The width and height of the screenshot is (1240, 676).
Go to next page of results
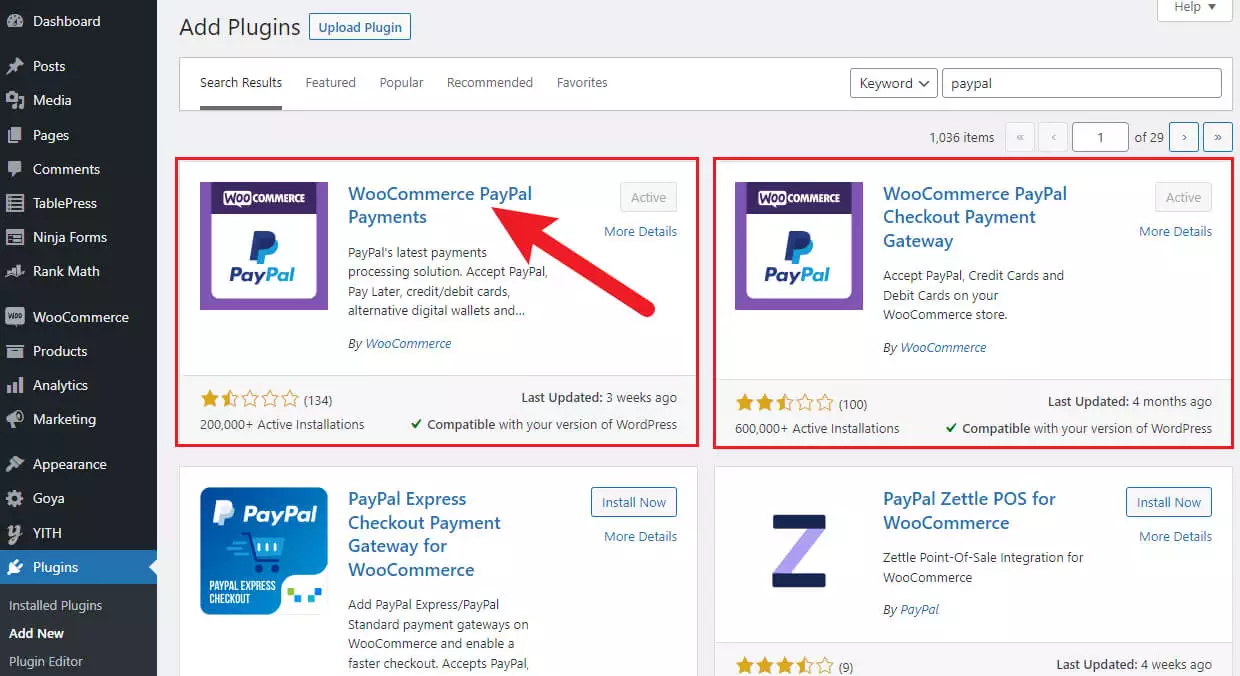tap(1184, 137)
